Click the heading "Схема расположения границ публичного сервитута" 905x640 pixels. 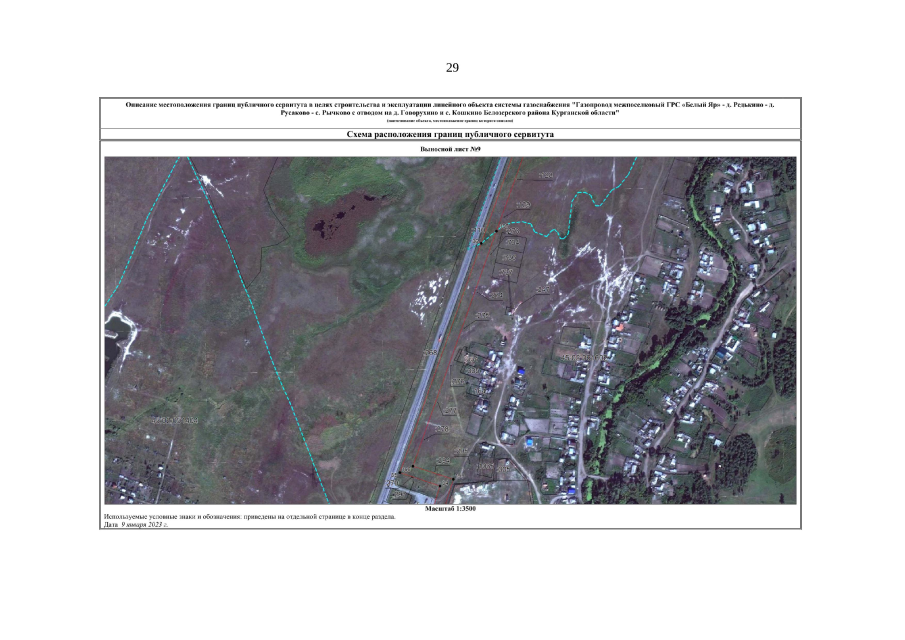(450, 134)
